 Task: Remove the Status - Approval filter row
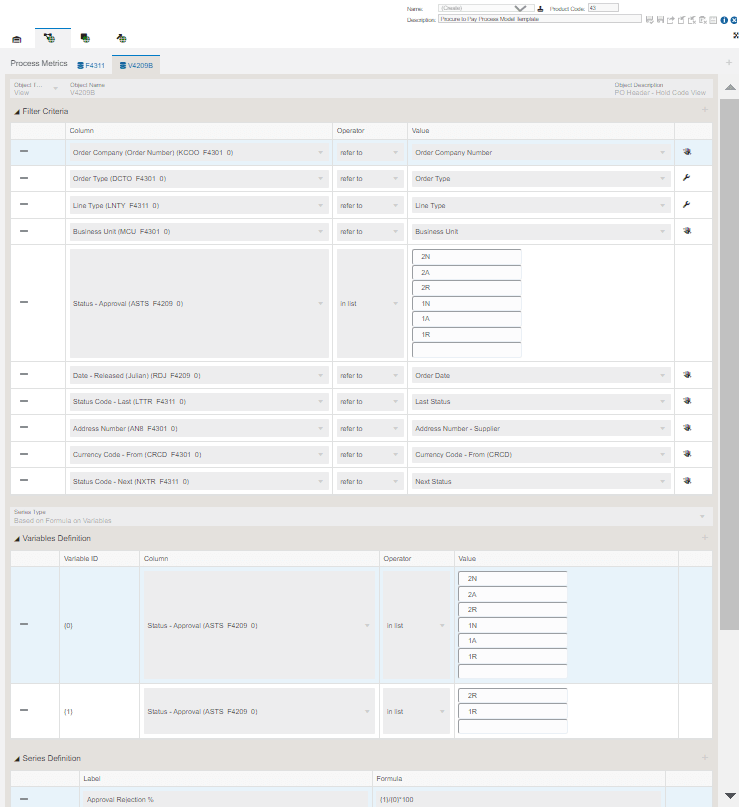(24, 302)
